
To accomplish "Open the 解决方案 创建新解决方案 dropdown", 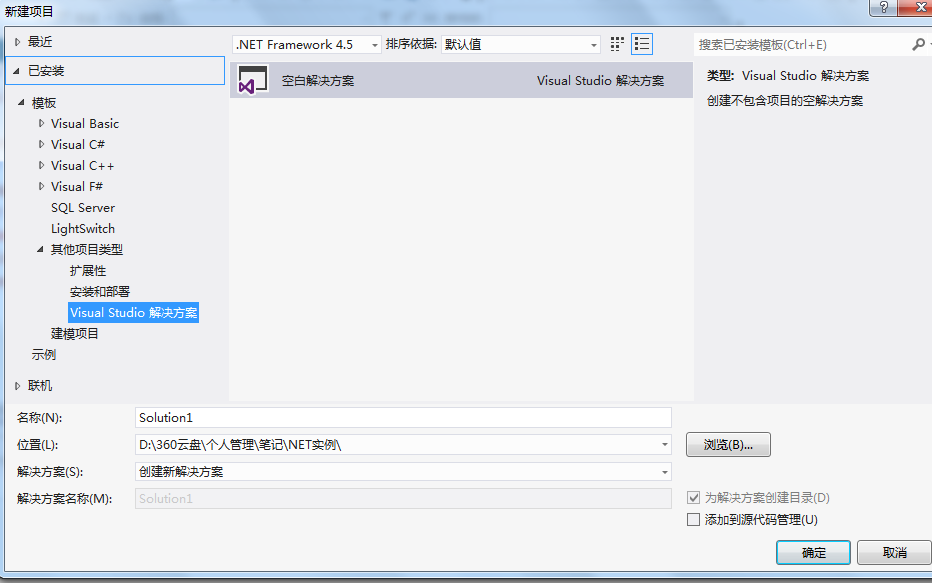I will click(x=665, y=472).
